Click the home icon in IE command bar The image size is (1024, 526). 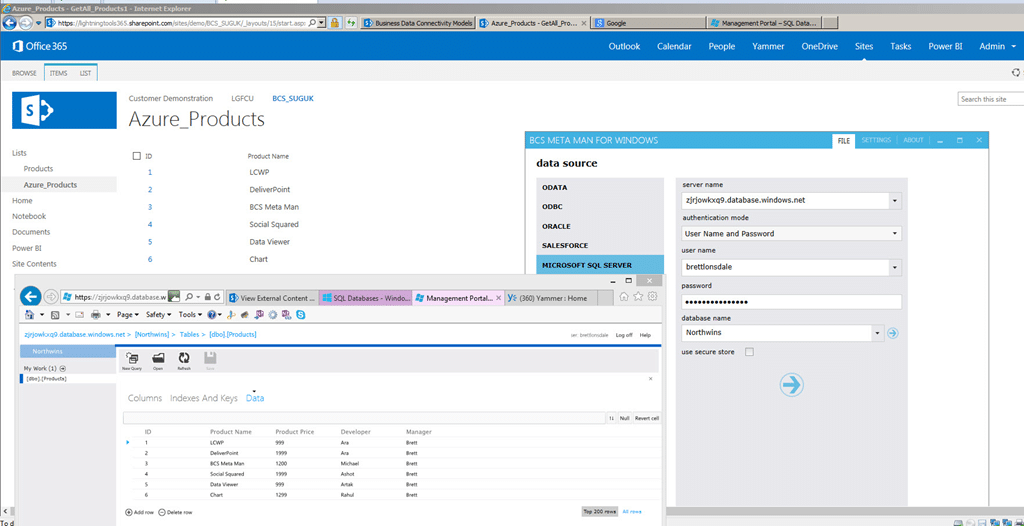point(29,315)
